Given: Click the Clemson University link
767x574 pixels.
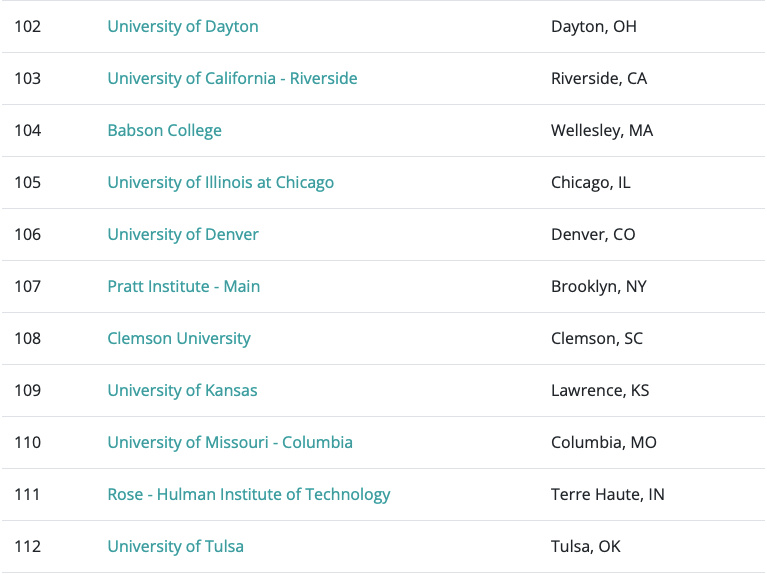Looking at the screenshot, I should tap(179, 339).
